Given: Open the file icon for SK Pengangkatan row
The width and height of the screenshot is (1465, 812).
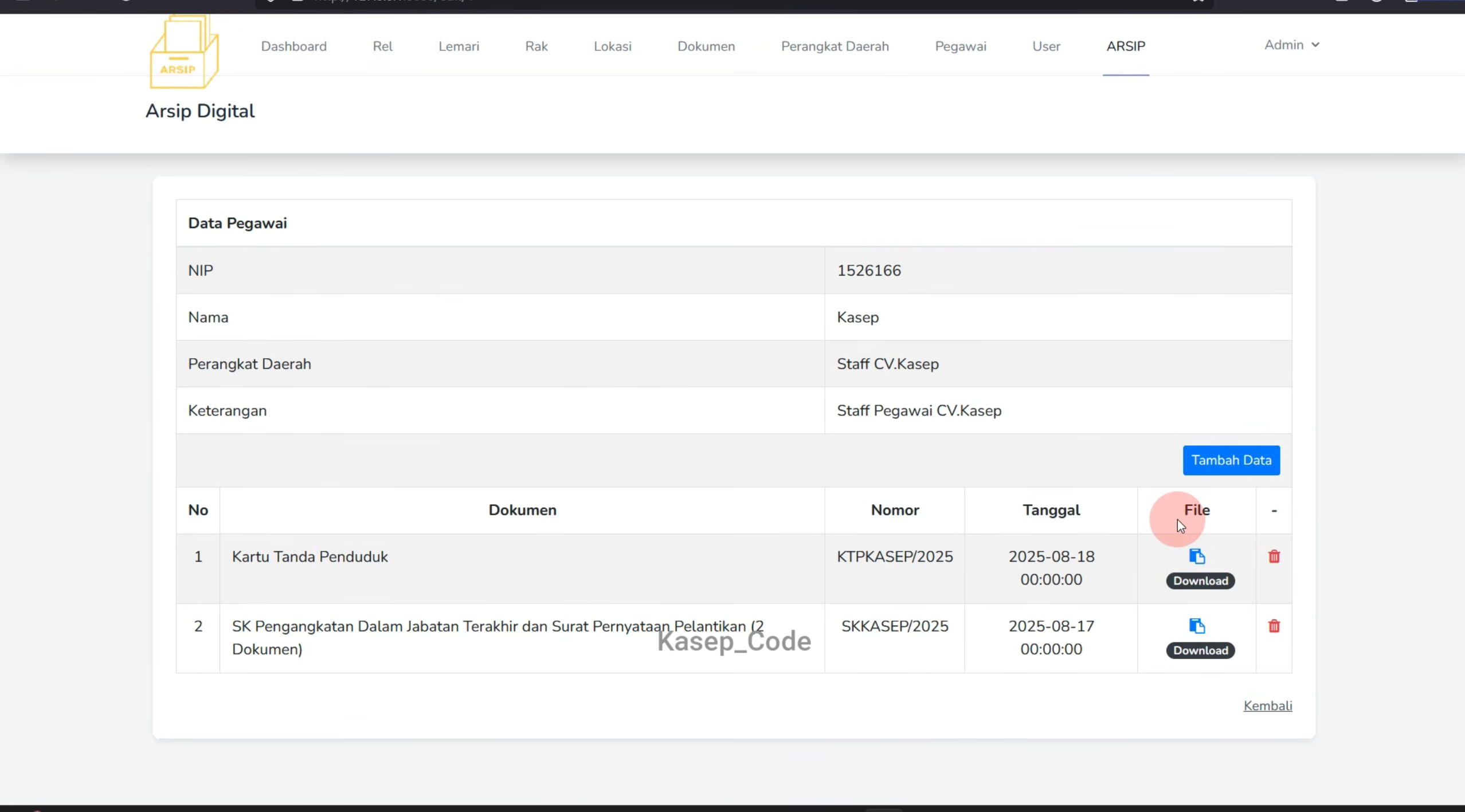Looking at the screenshot, I should (x=1197, y=626).
